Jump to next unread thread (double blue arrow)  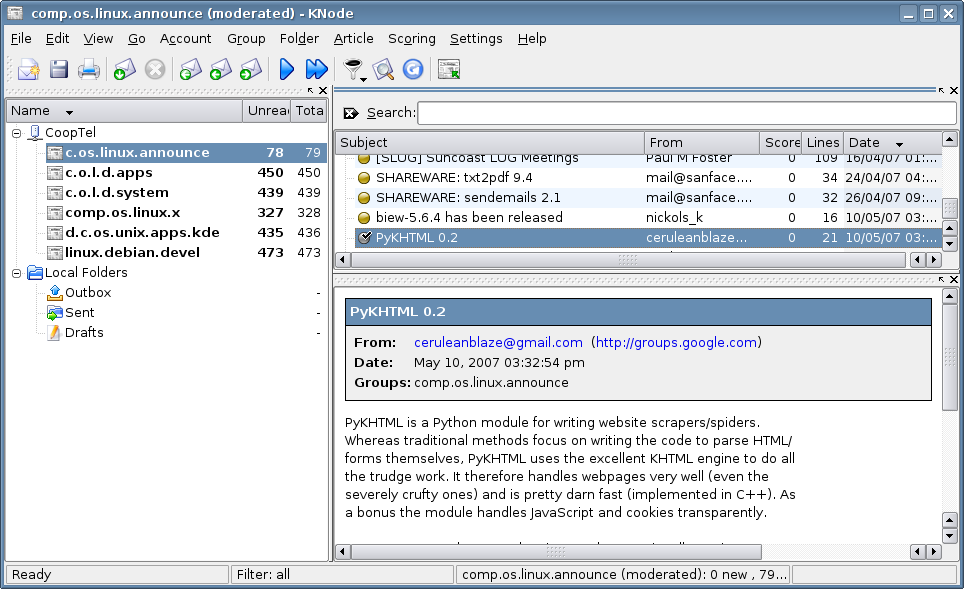coord(316,69)
